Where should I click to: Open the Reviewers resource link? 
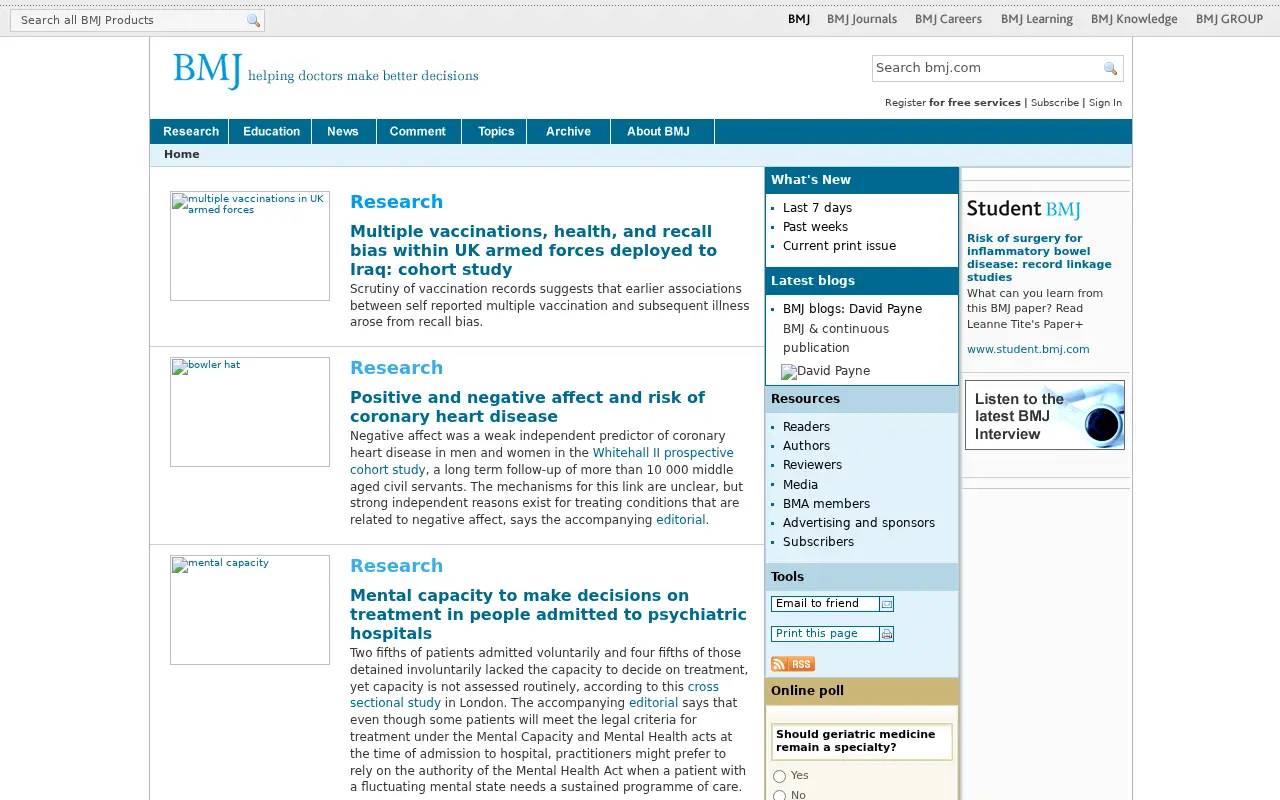point(812,465)
